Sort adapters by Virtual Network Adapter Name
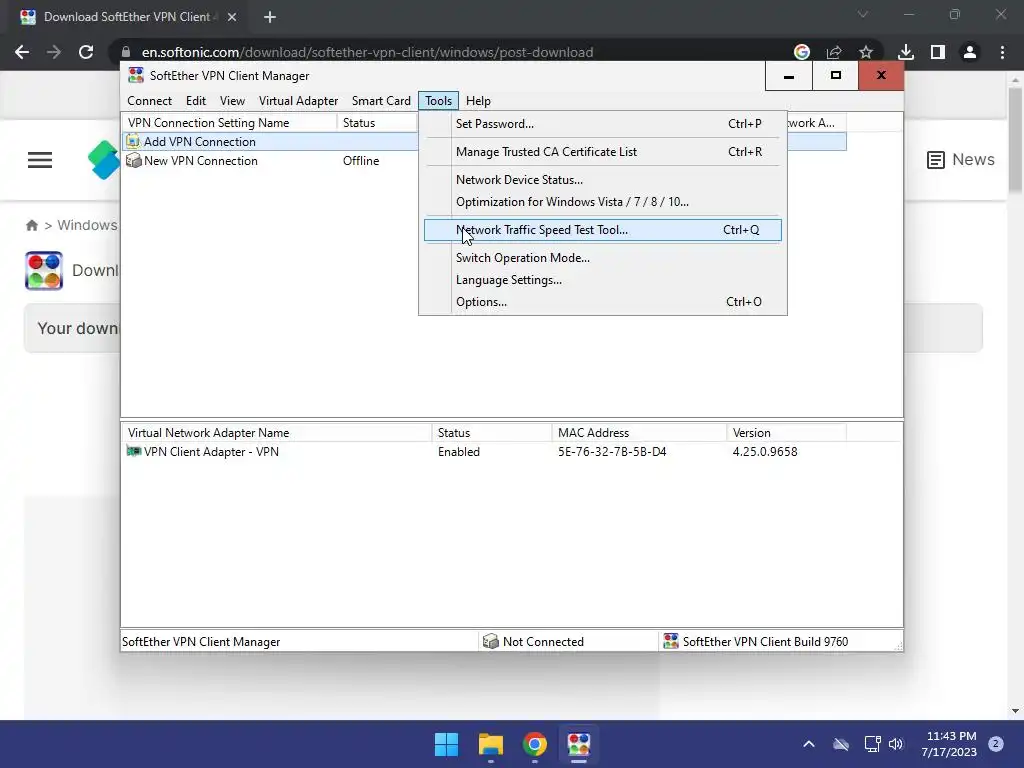1024x768 pixels. [276, 432]
